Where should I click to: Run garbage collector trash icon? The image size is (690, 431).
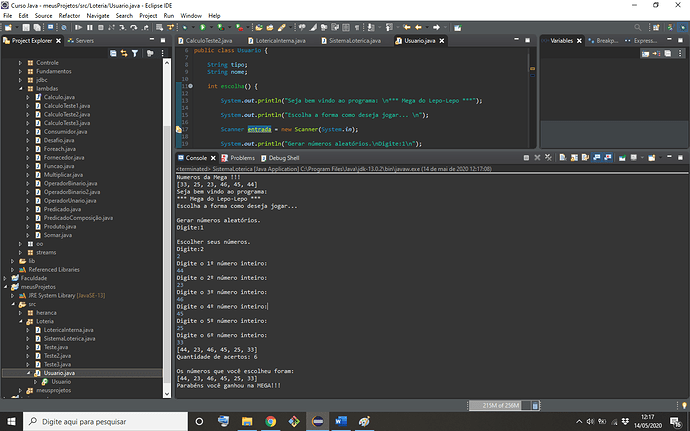pos(535,405)
